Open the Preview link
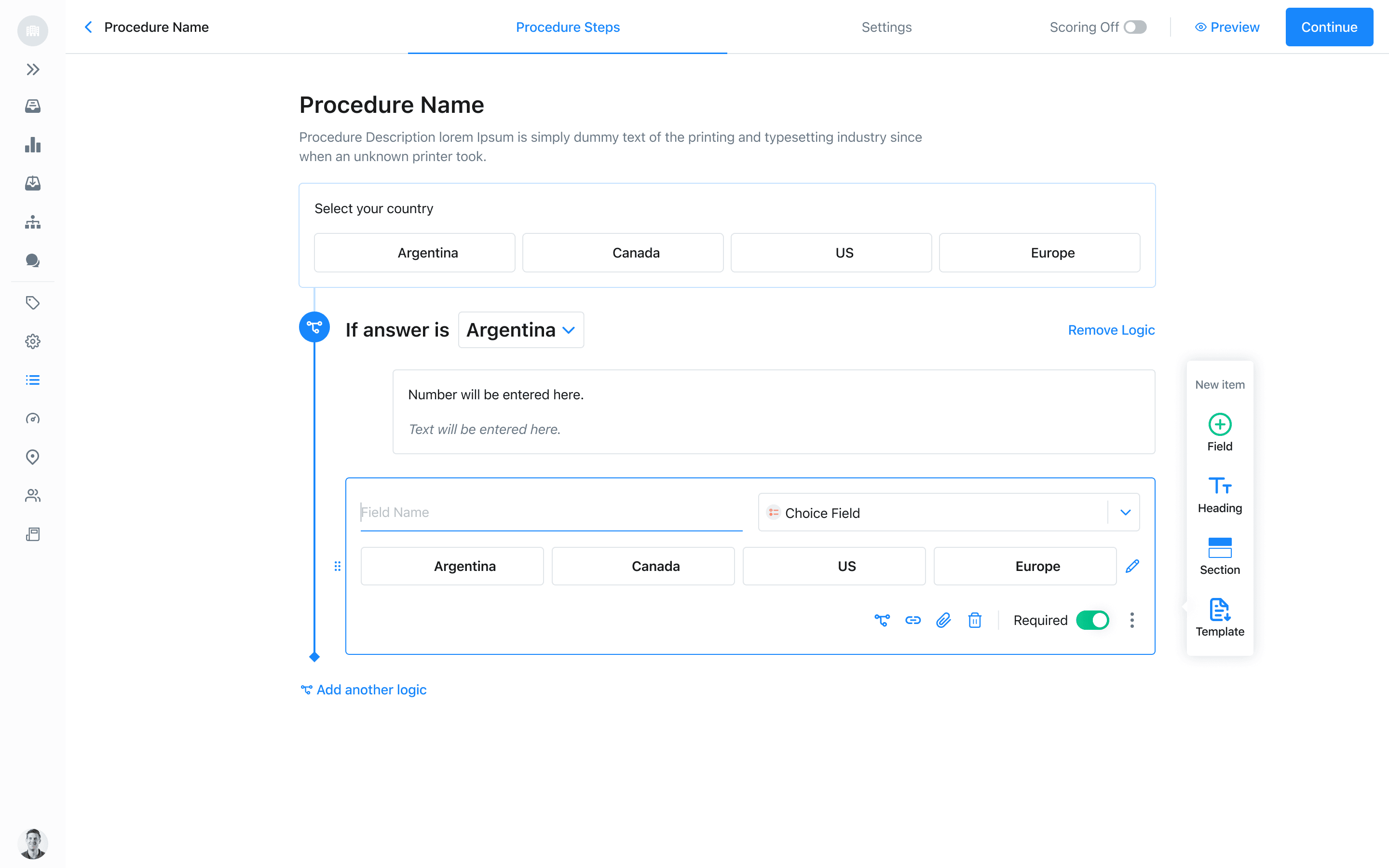Image resolution: width=1389 pixels, height=868 pixels. point(1227,27)
